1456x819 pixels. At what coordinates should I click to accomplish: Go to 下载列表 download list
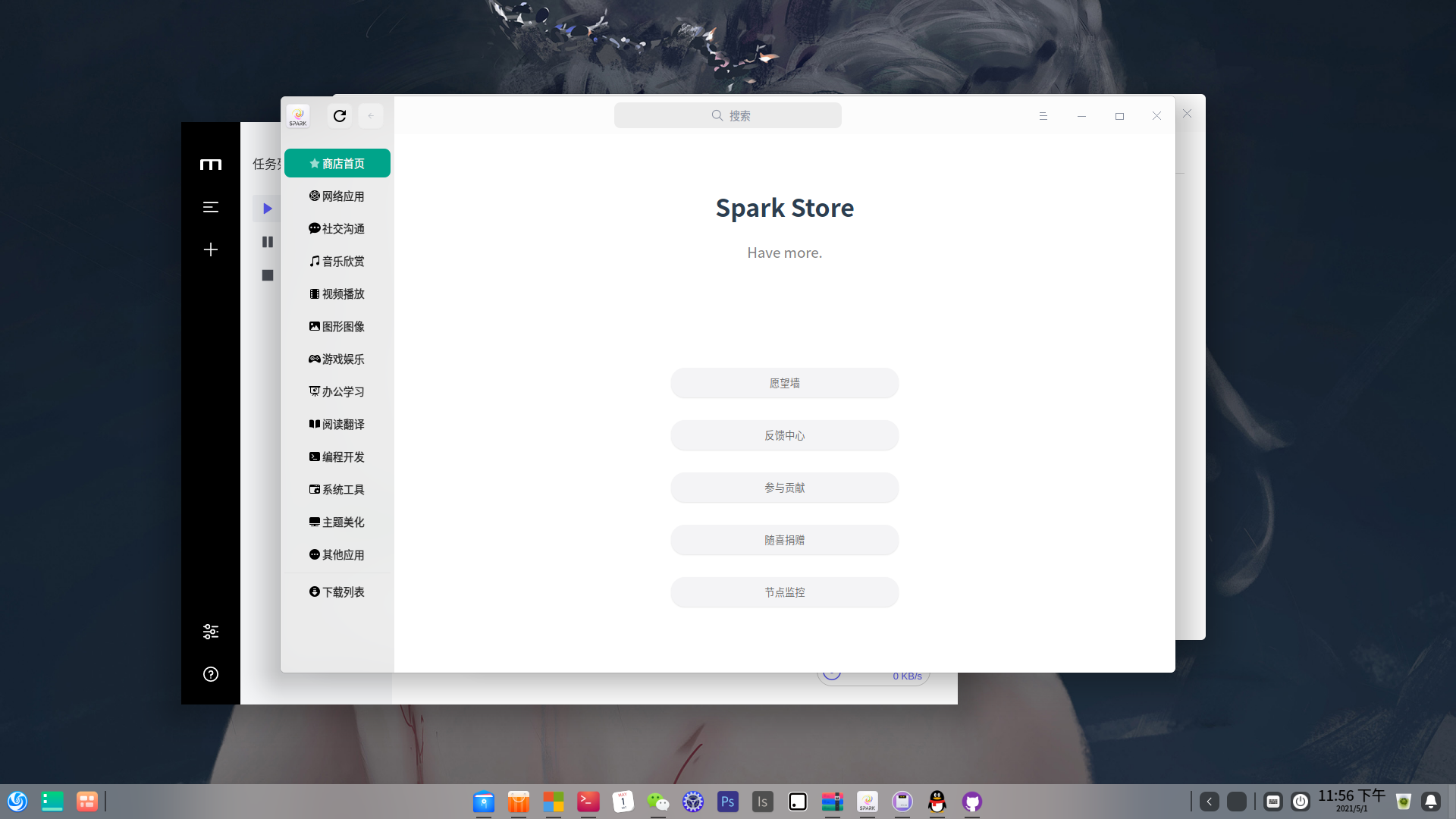337,592
